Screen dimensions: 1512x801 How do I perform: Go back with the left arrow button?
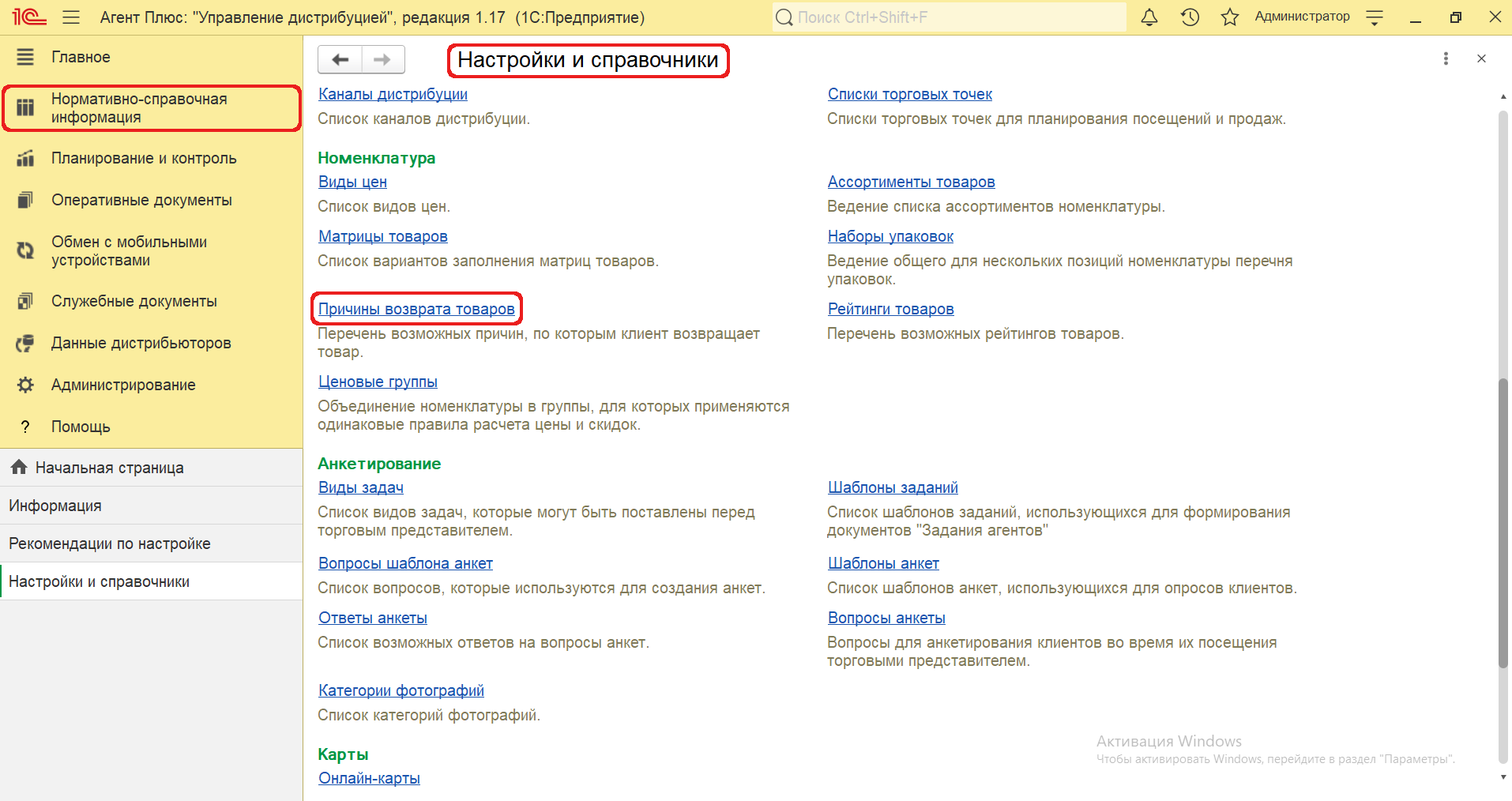coord(340,59)
